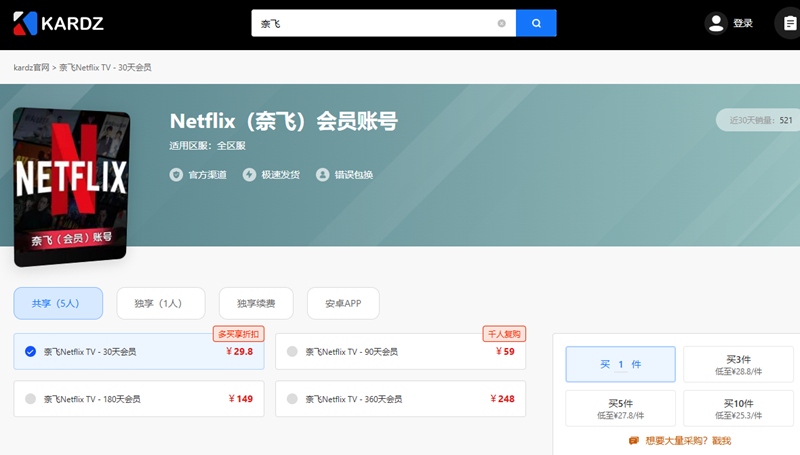Viewport: 800px width, 455px height.
Task: Click the bulk purchase chat icon
Action: [634, 440]
